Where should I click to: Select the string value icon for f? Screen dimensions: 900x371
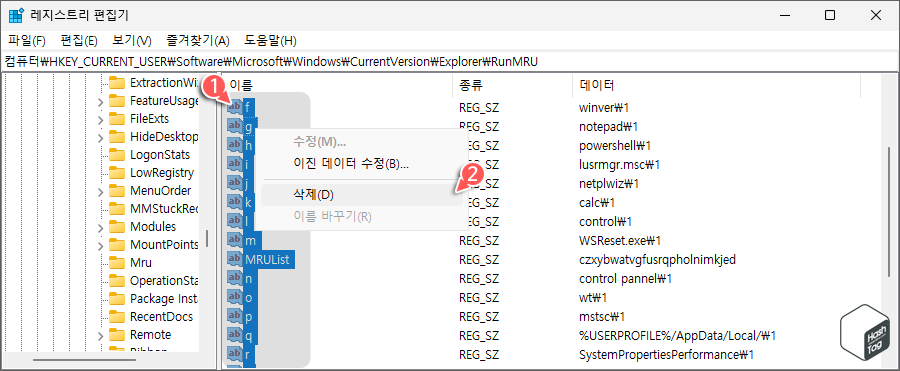coord(234,106)
